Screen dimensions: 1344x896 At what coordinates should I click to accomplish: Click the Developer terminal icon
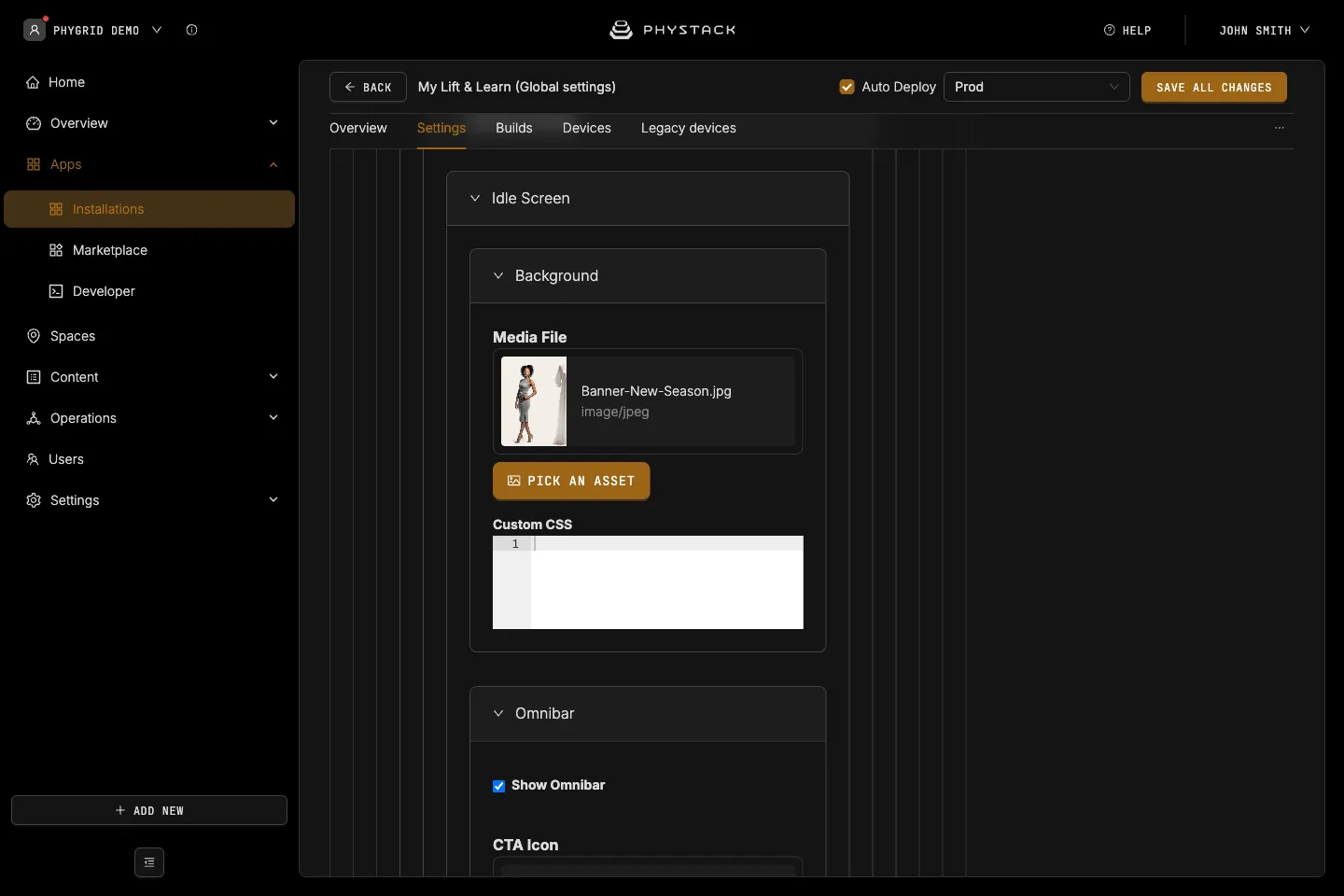click(x=56, y=291)
